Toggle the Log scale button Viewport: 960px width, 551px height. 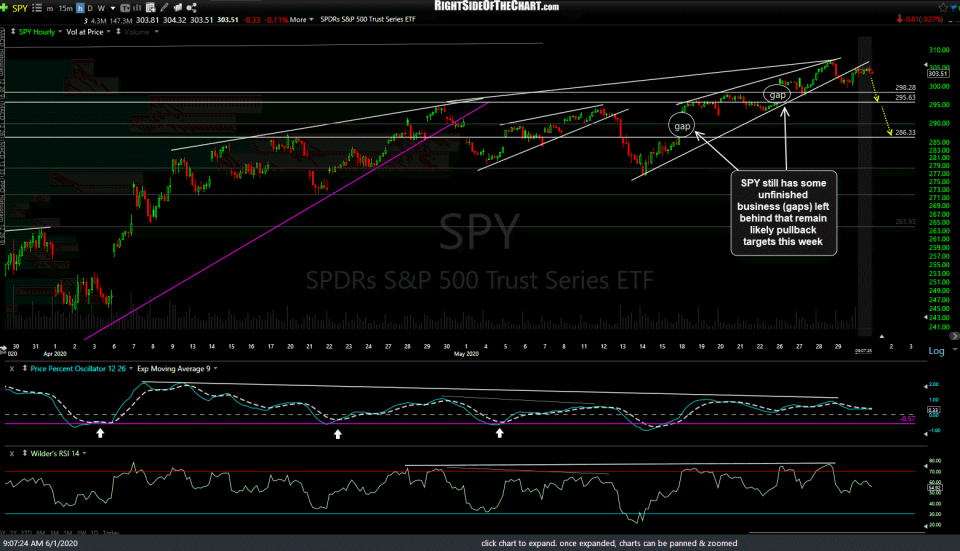click(x=936, y=351)
